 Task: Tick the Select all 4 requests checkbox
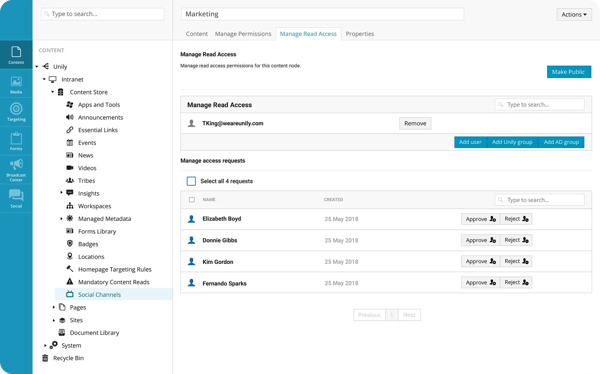coord(191,181)
